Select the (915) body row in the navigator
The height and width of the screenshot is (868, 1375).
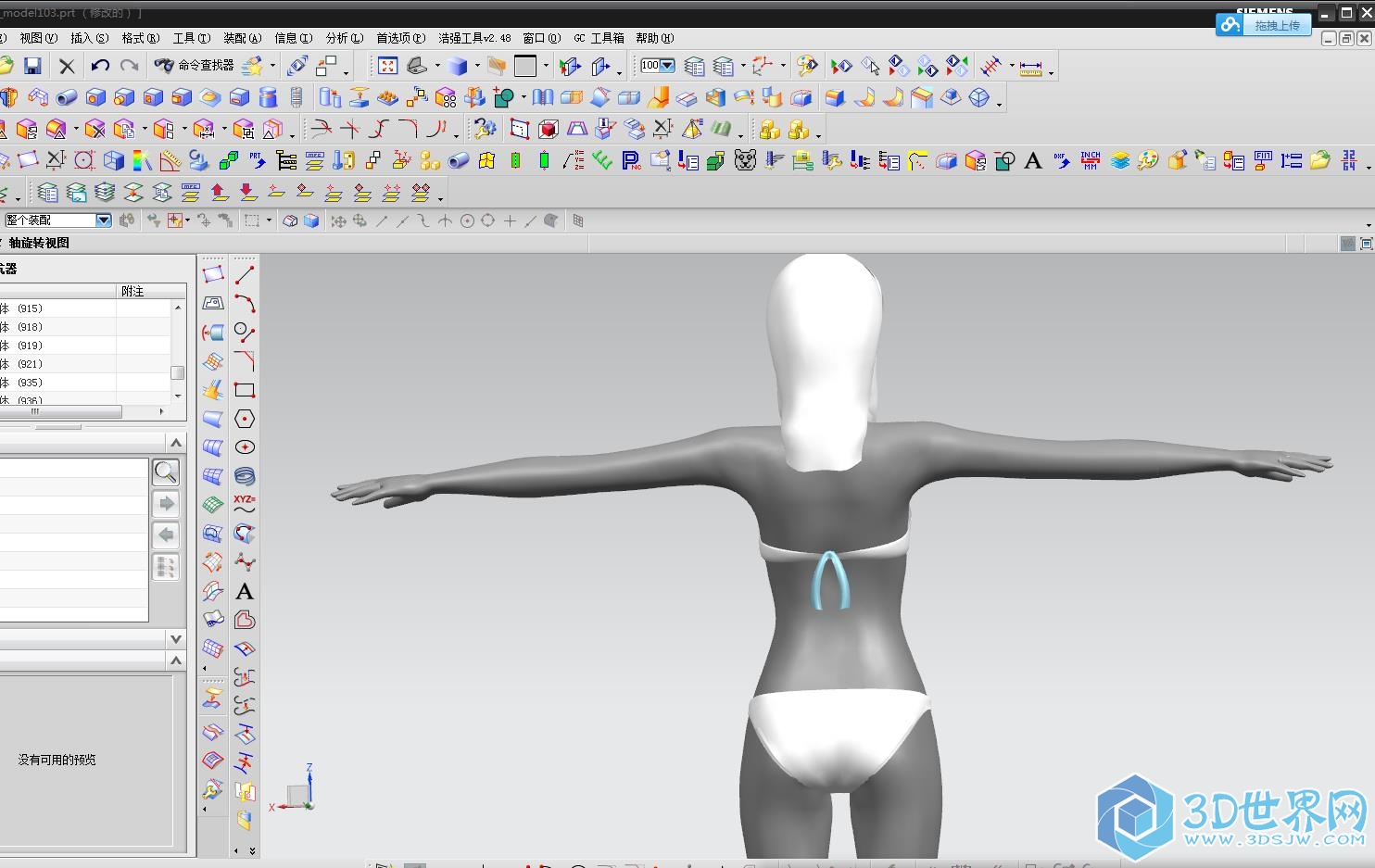coord(85,308)
